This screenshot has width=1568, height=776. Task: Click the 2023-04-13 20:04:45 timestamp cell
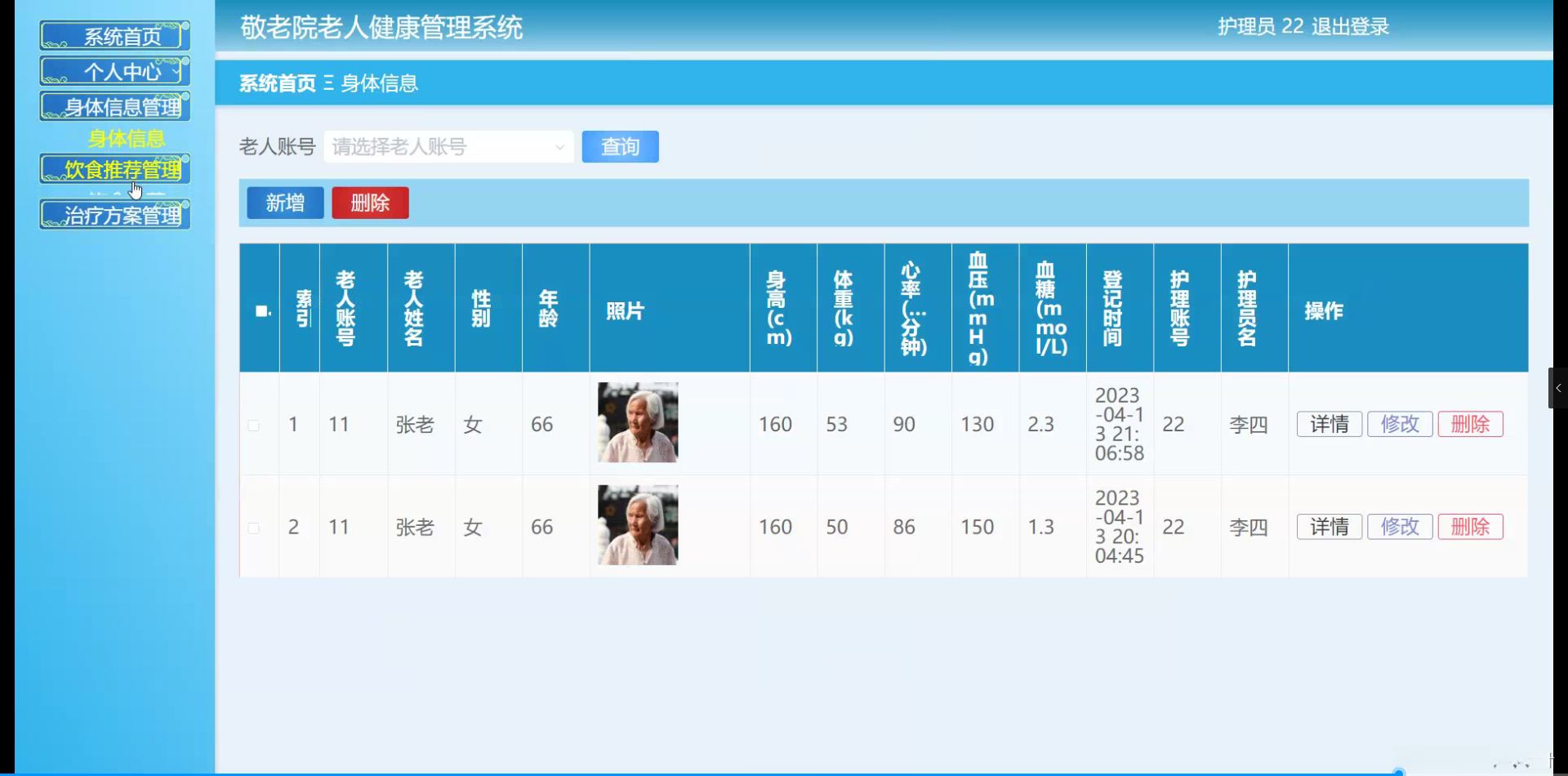(x=1120, y=527)
